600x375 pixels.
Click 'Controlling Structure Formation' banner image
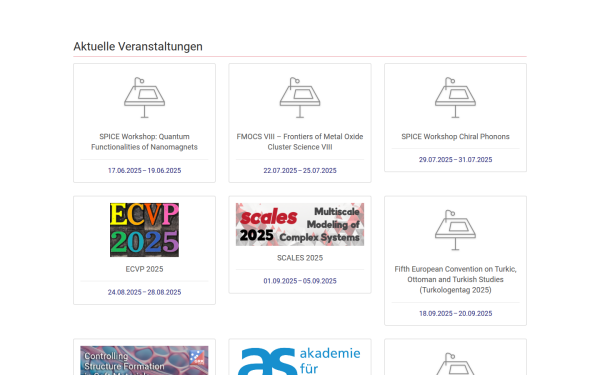point(144,360)
